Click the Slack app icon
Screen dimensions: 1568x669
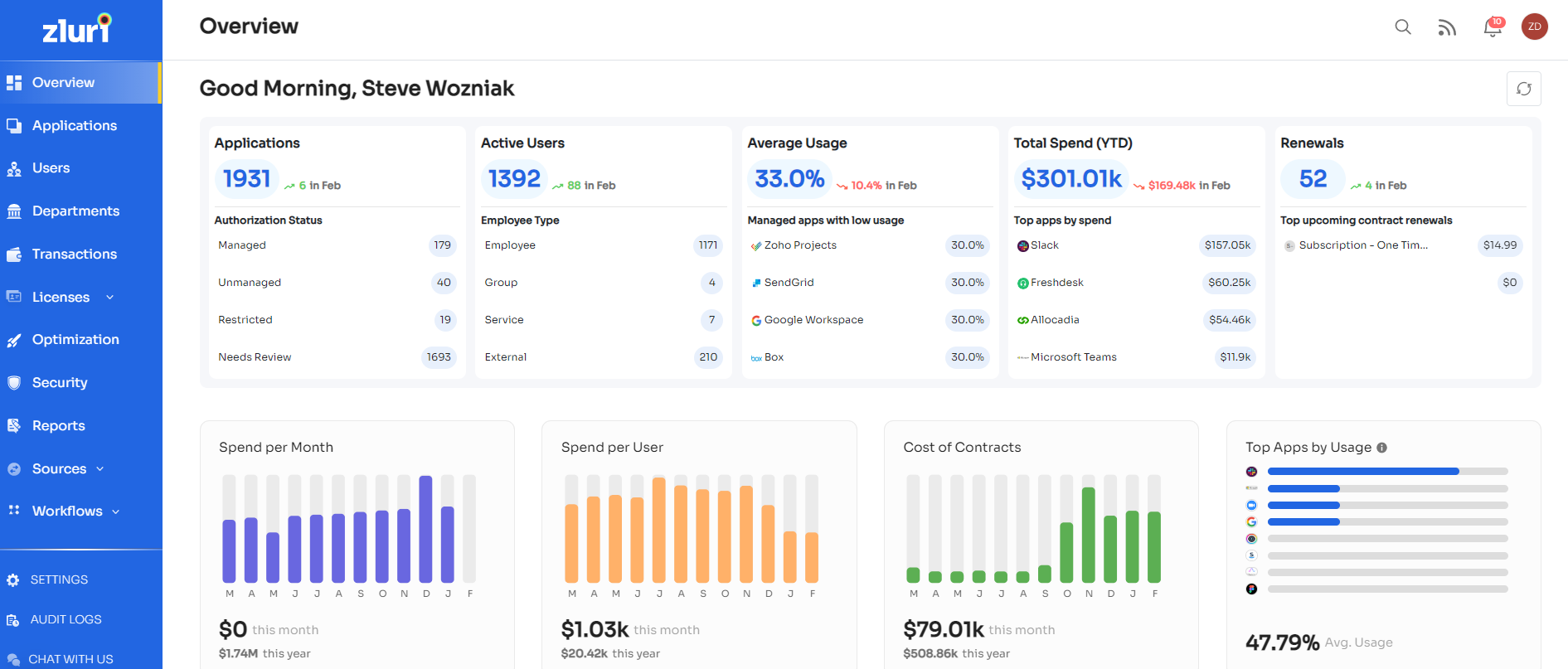tap(1023, 246)
